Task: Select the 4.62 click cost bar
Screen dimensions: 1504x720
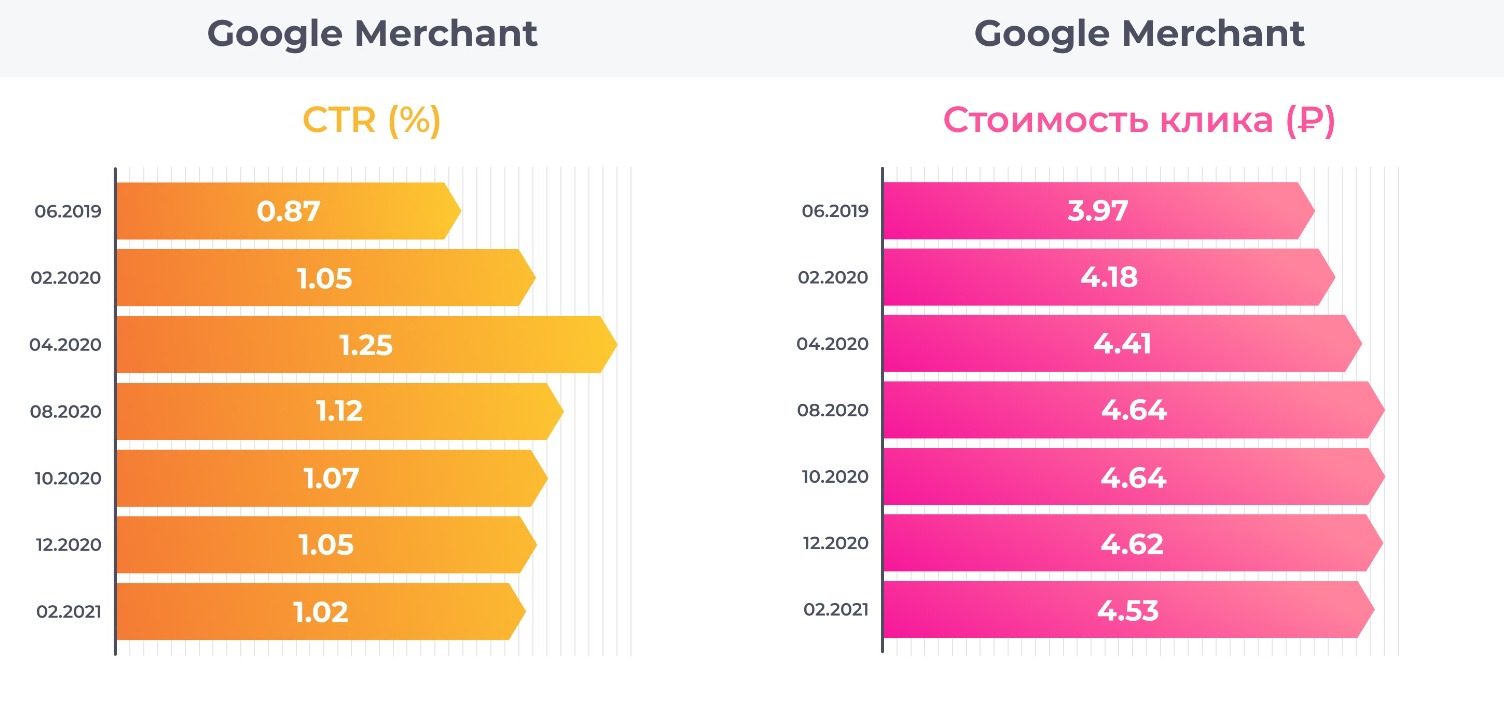Action: 1132,544
